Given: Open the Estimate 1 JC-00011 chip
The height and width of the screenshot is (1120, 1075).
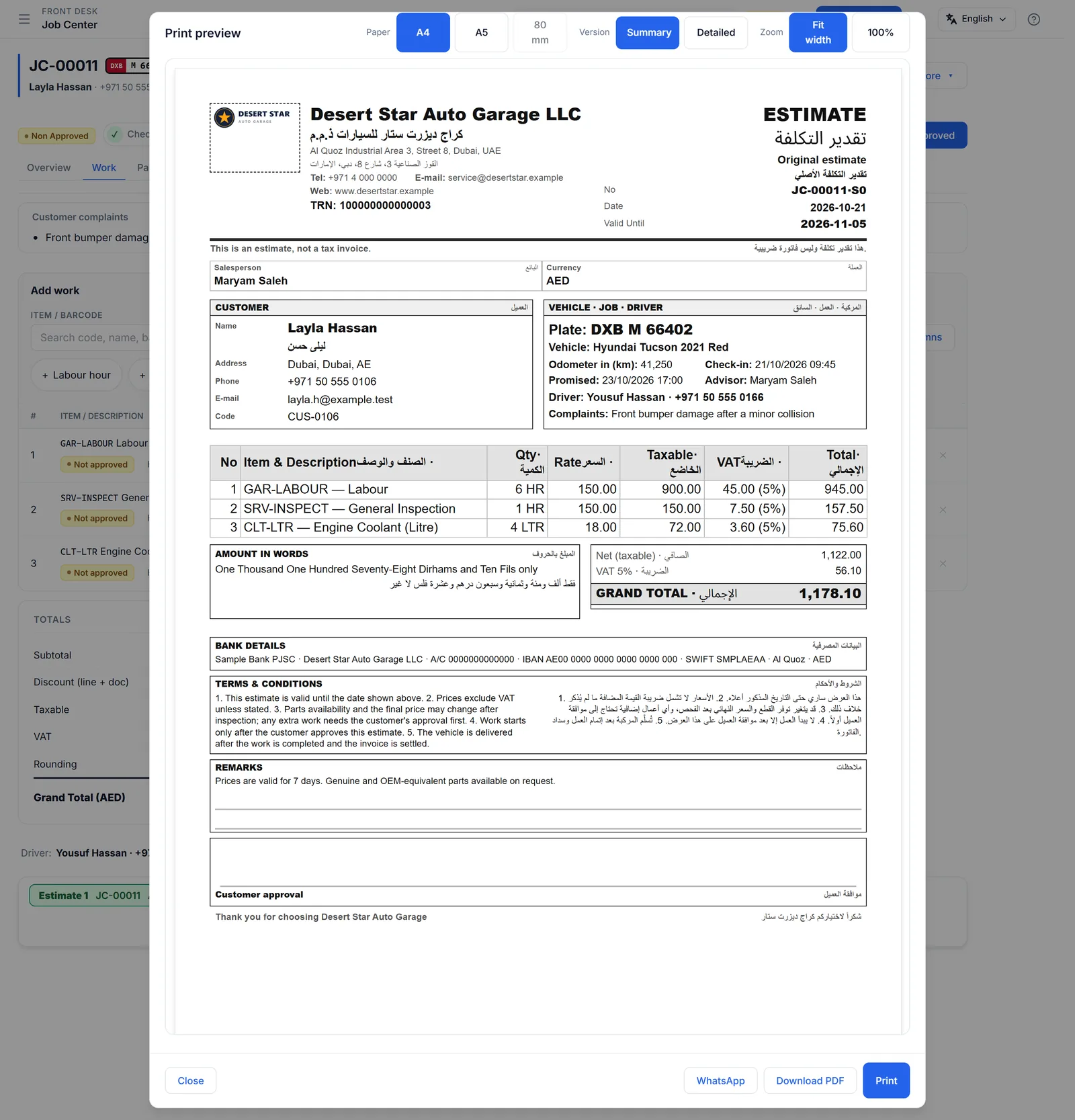Looking at the screenshot, I should pyautogui.click(x=89, y=895).
